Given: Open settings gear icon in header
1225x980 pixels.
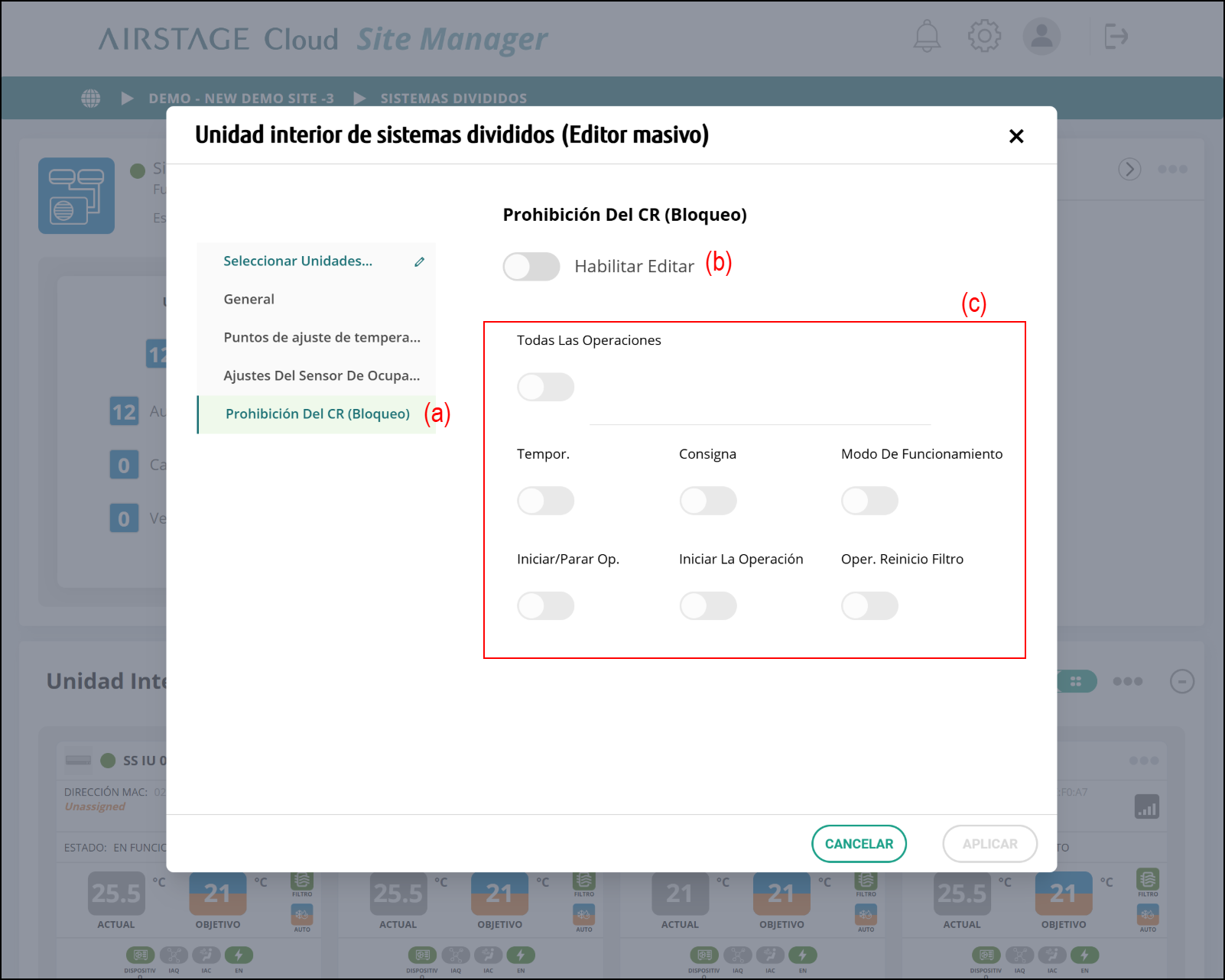Looking at the screenshot, I should click(984, 36).
